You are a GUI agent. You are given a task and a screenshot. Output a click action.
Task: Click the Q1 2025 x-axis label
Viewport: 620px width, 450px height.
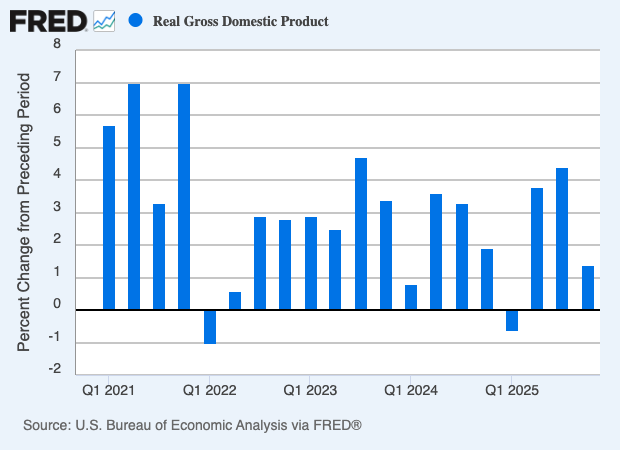[512, 388]
